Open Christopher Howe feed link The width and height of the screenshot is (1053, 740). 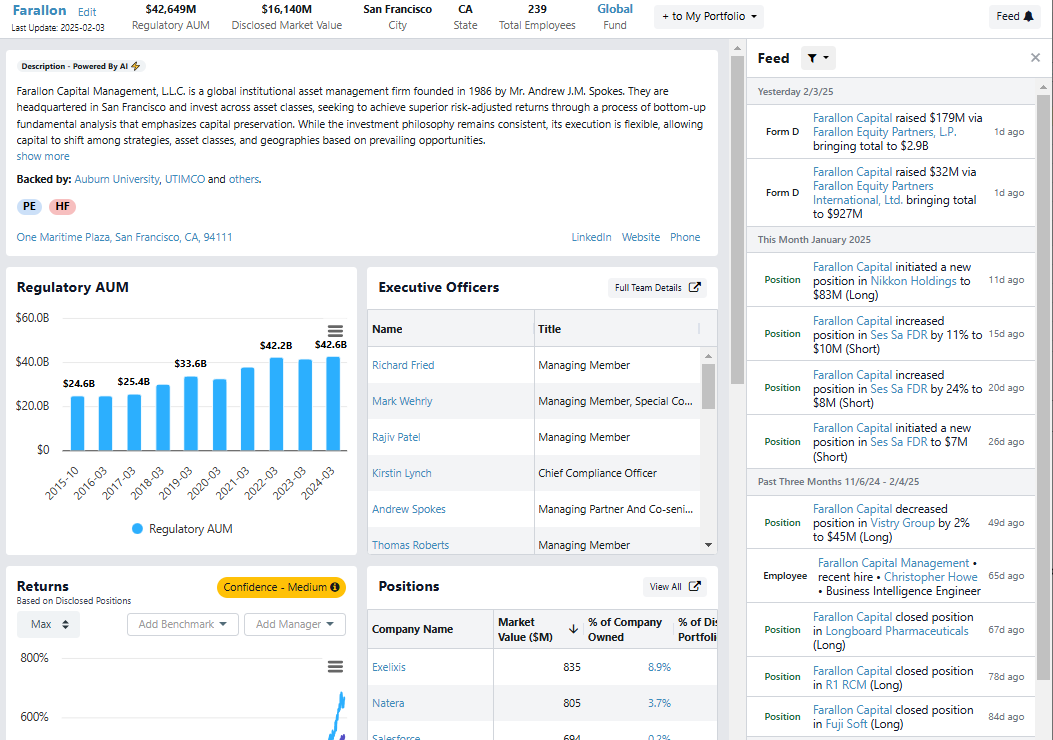pyautogui.click(x=931, y=577)
